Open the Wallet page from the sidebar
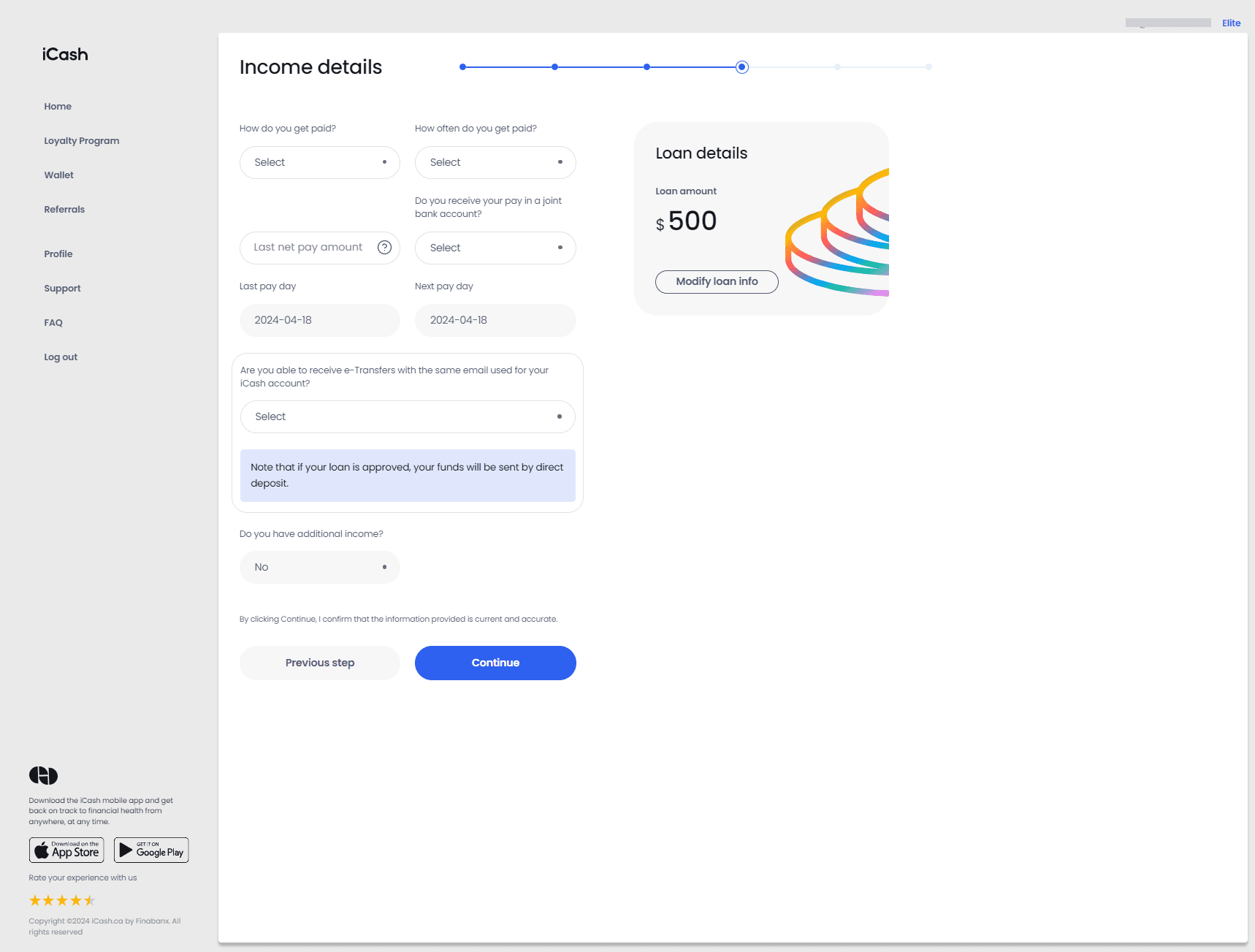This screenshot has height=952, width=1255. point(58,175)
